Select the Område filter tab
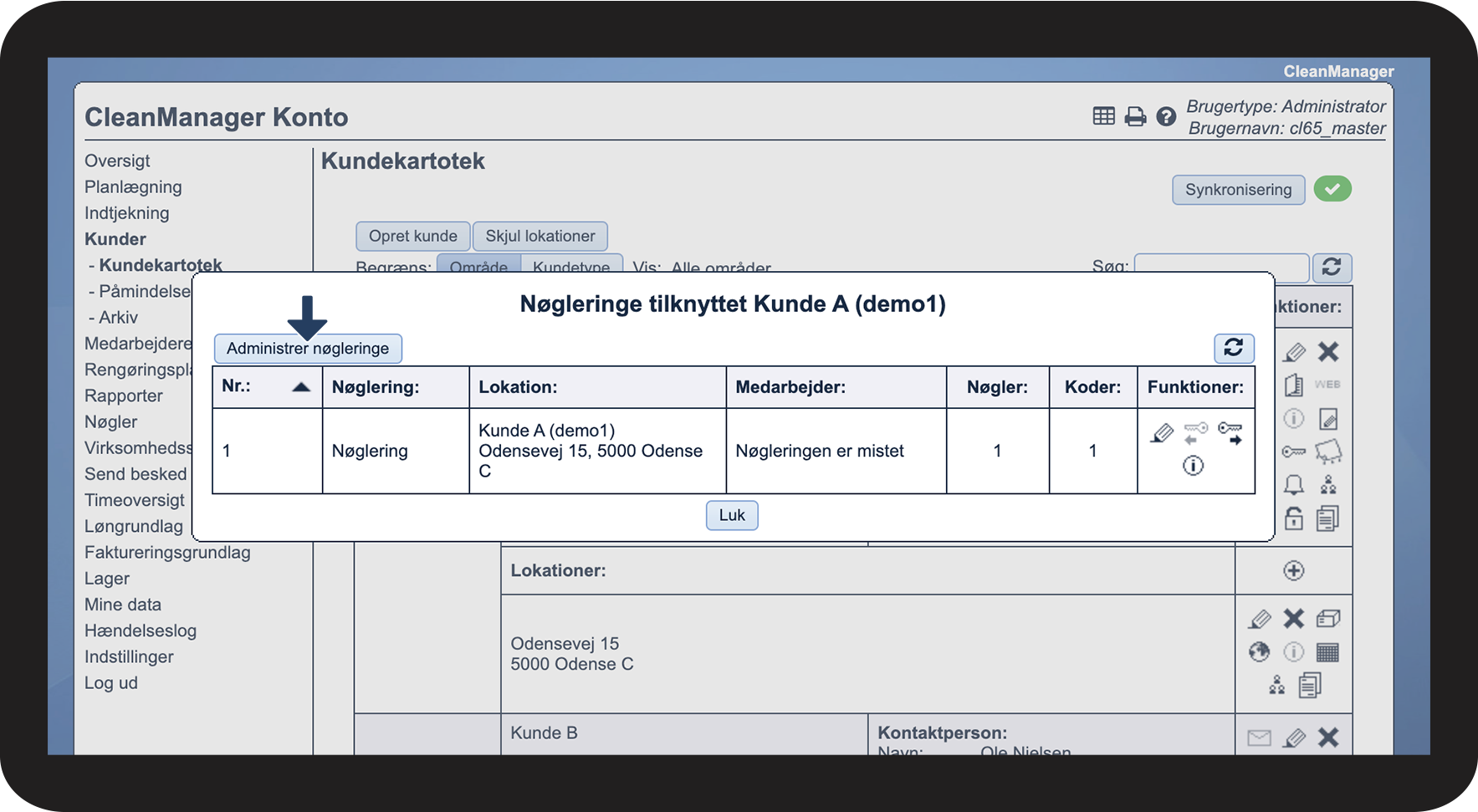 pyautogui.click(x=478, y=263)
